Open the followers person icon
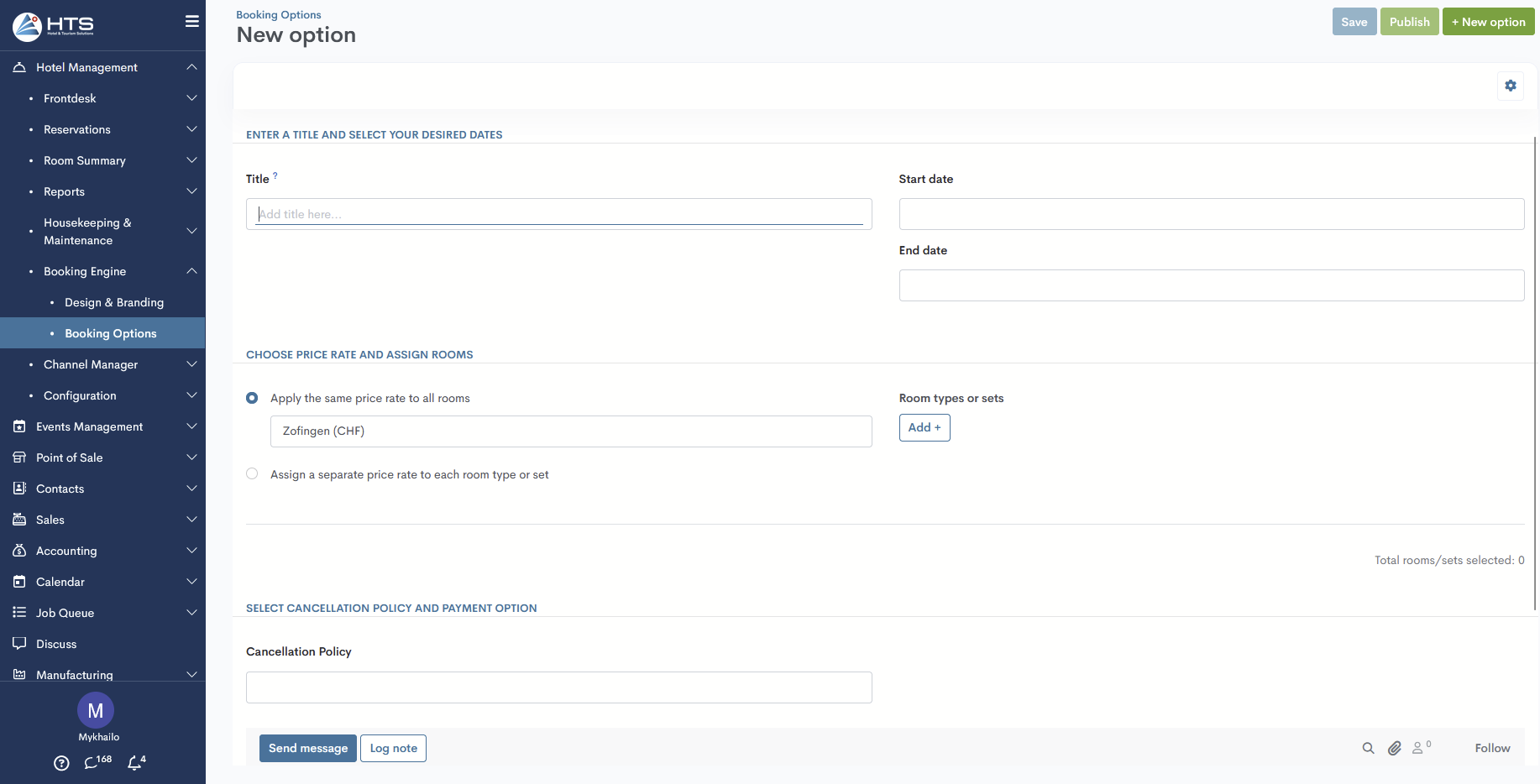The image size is (1540, 784). pos(1419,748)
